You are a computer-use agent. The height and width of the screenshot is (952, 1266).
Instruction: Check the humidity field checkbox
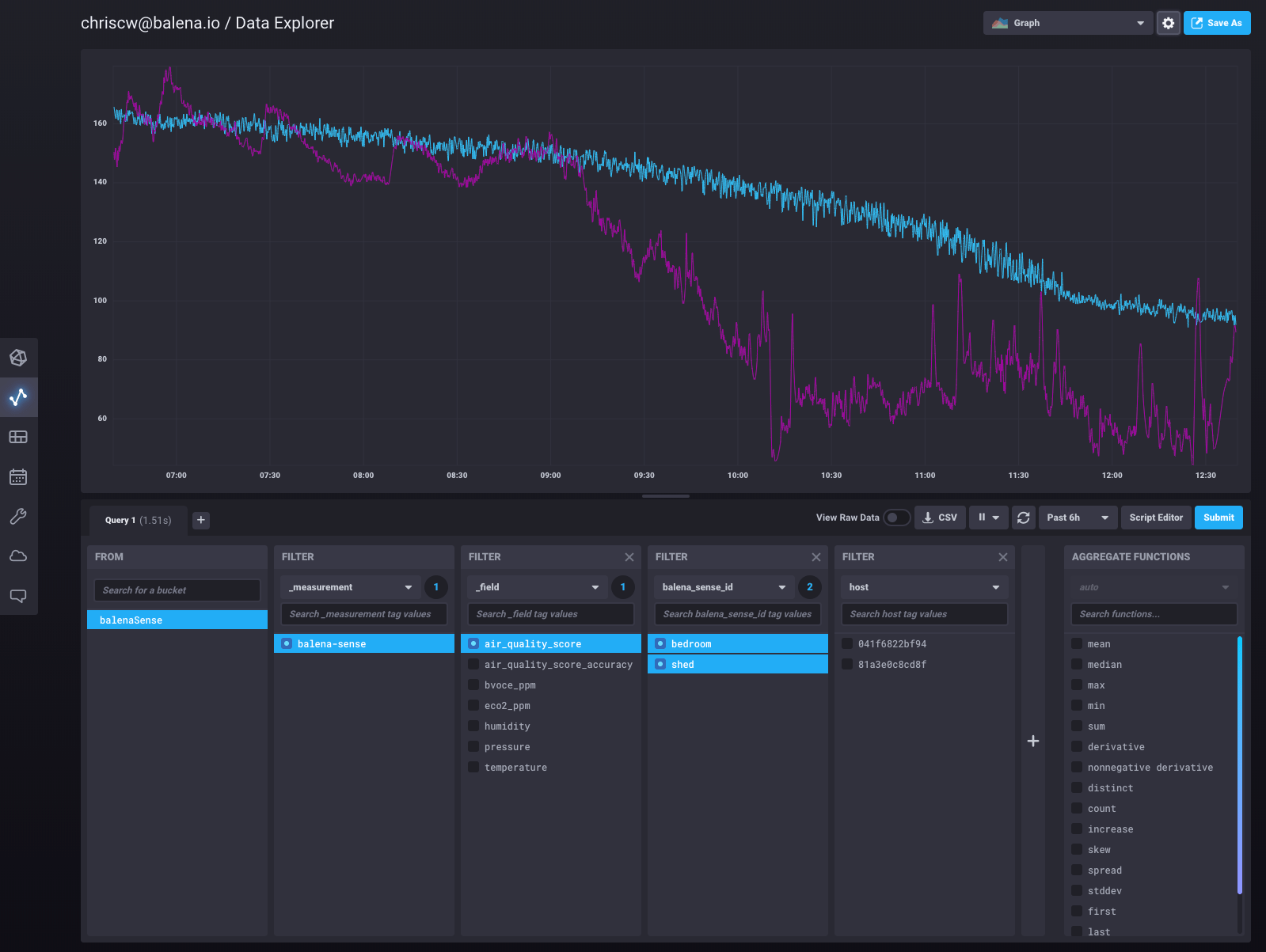tap(473, 726)
